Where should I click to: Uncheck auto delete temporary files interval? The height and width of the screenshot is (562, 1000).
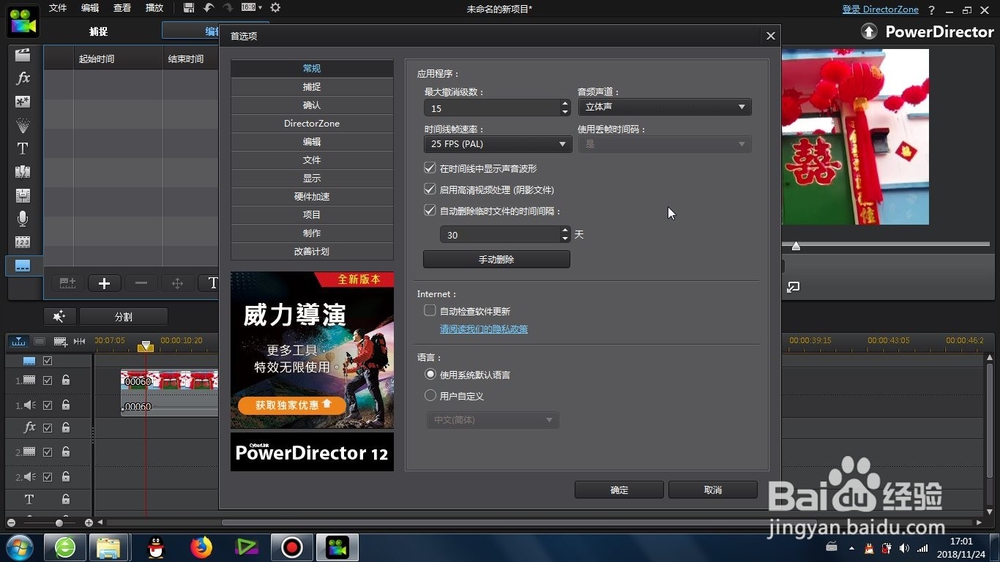[430, 210]
